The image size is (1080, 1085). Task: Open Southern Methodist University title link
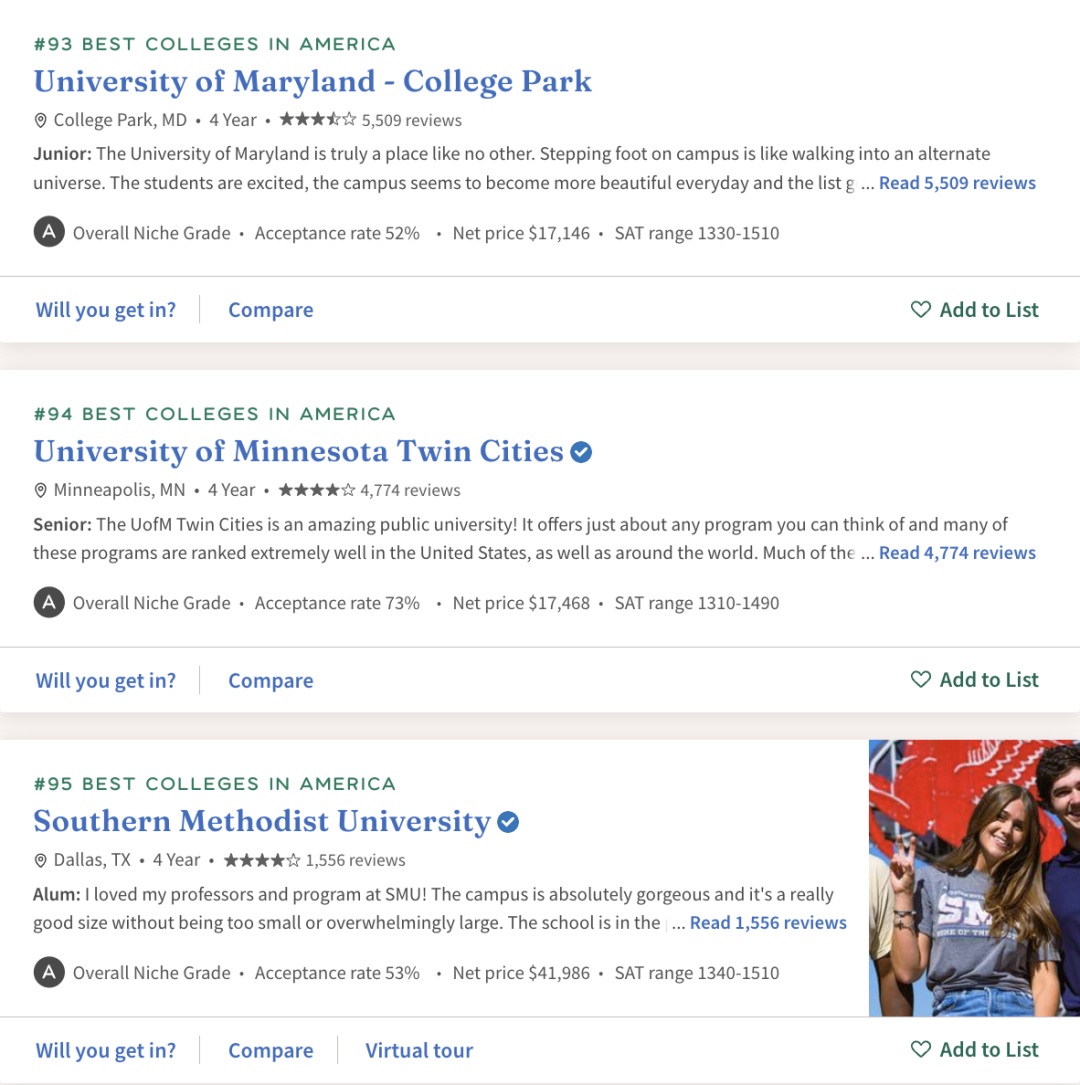tap(262, 821)
